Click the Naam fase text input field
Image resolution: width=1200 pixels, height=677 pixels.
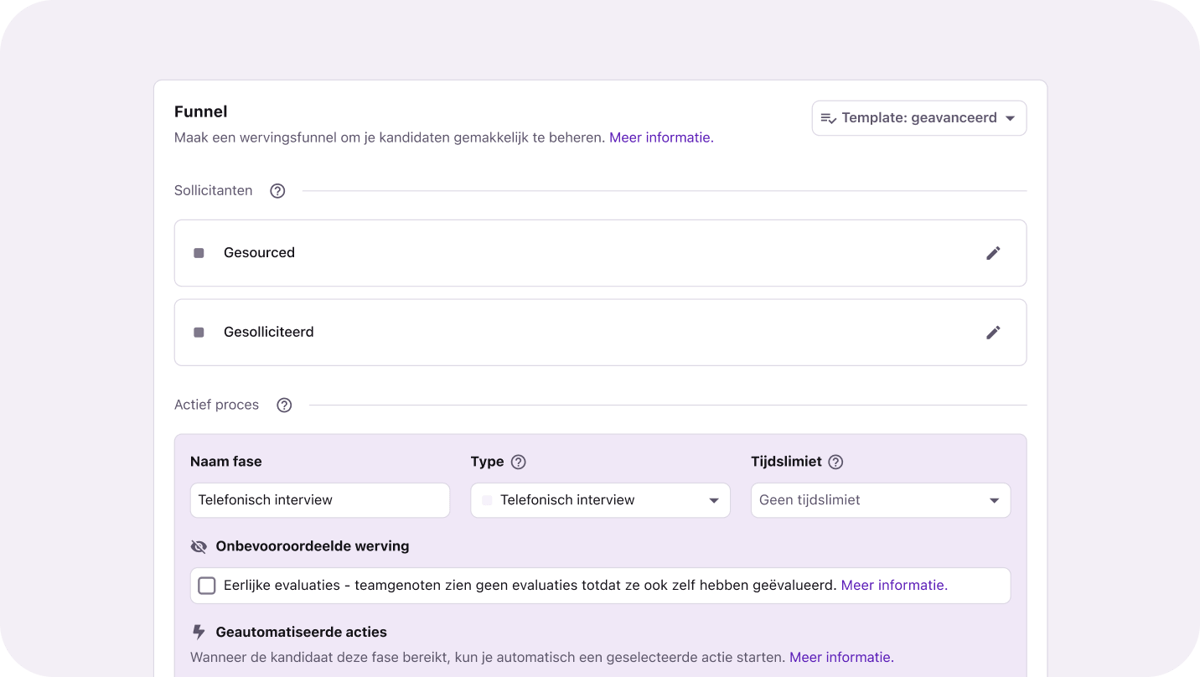(x=320, y=500)
